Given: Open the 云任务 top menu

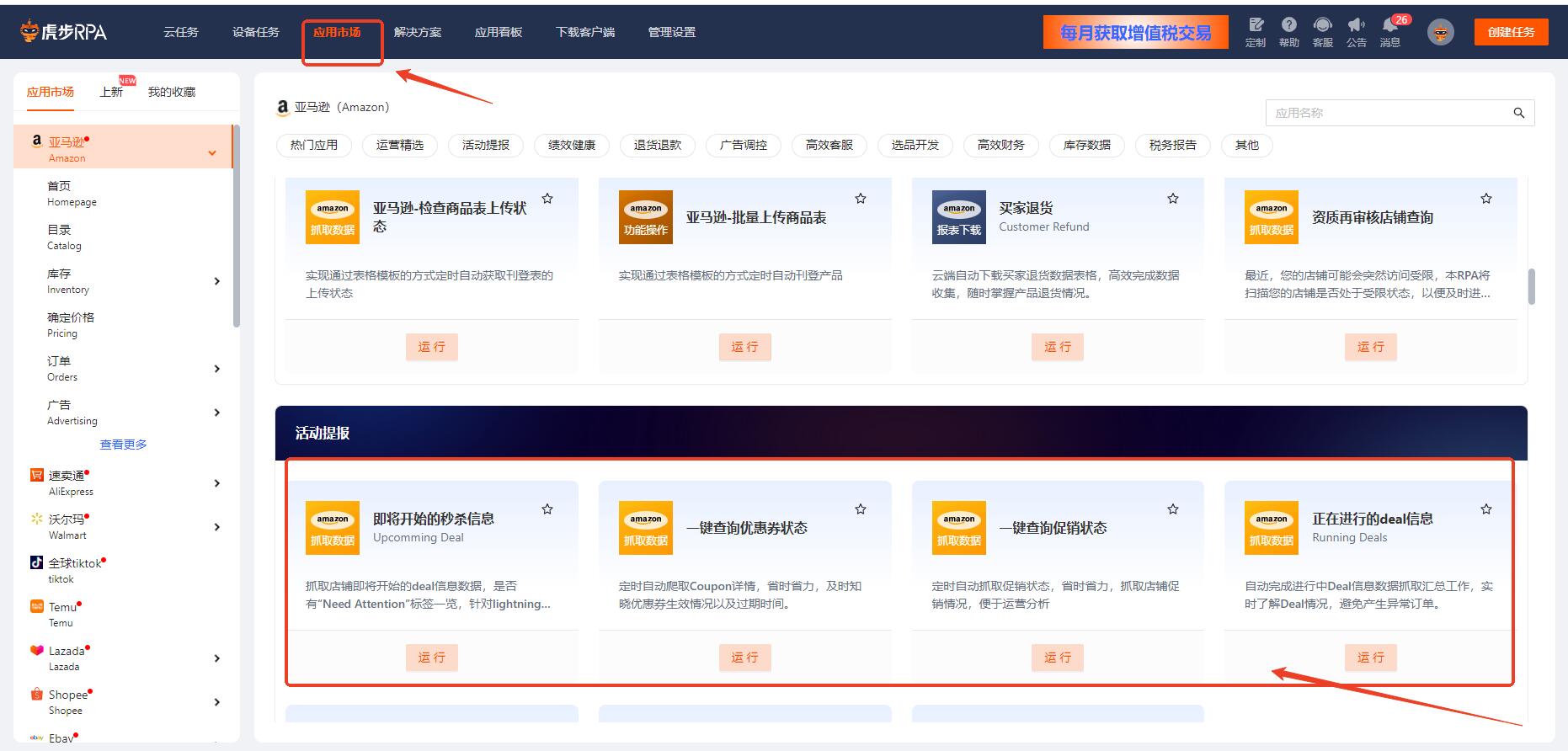Looking at the screenshot, I should pos(181,32).
